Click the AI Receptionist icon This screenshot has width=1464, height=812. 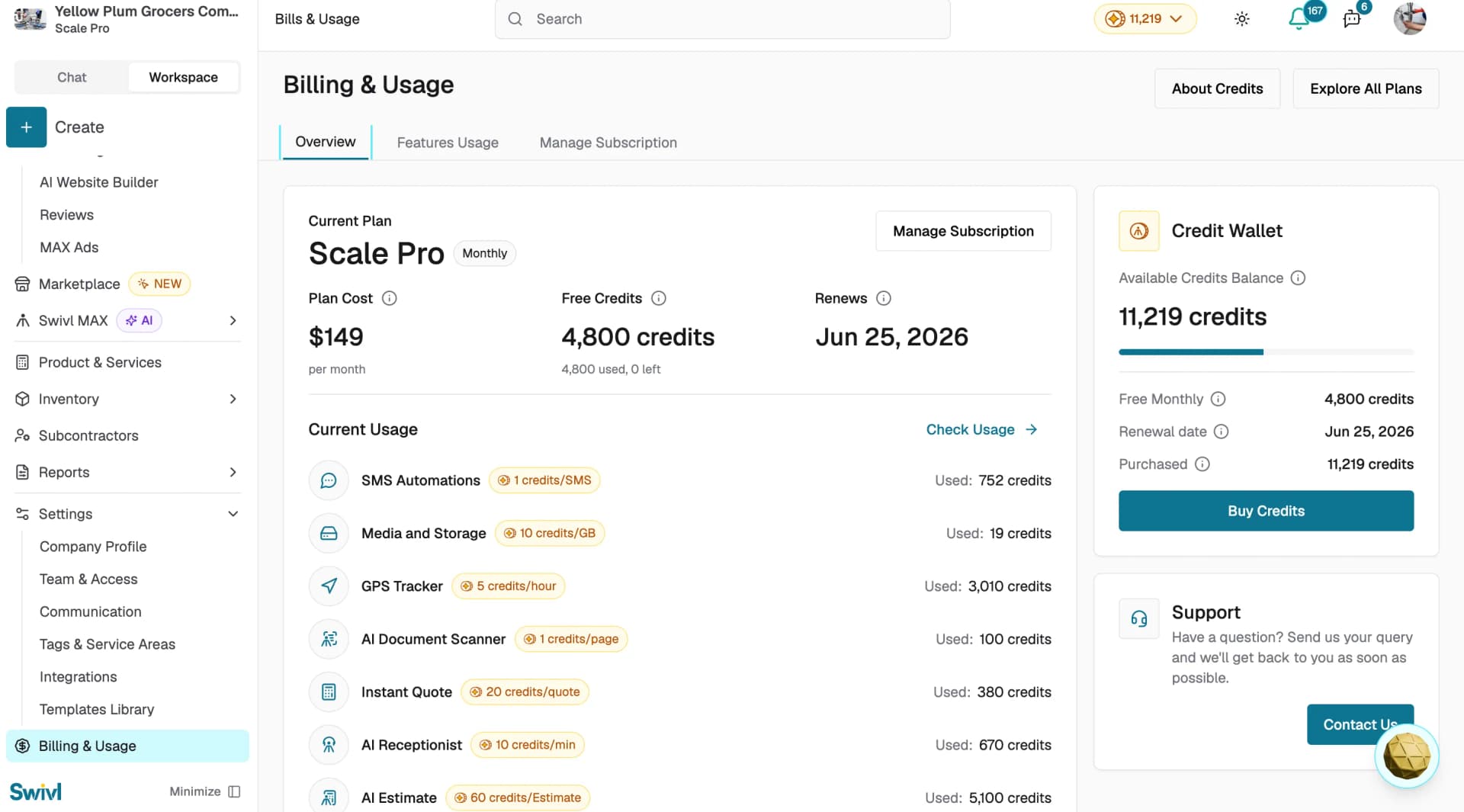click(329, 745)
